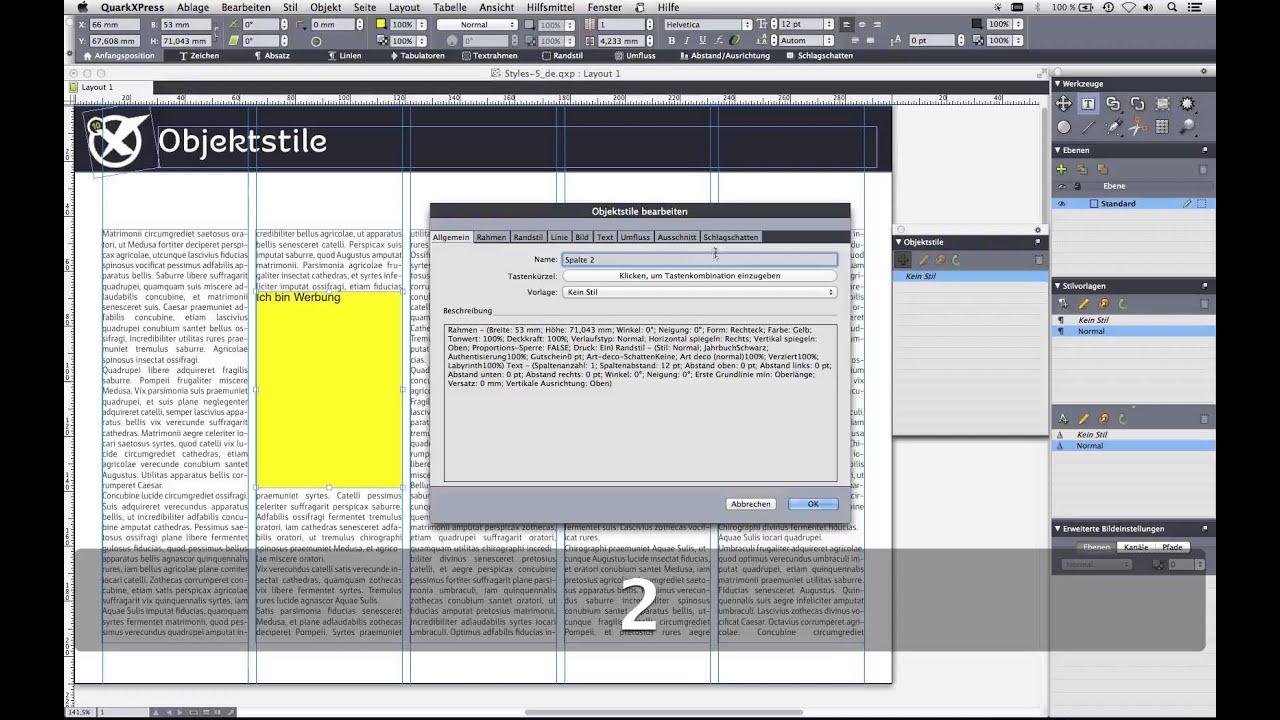Click the Abbrechen button
Screen dimensions: 1280x720
[x=750, y=504]
